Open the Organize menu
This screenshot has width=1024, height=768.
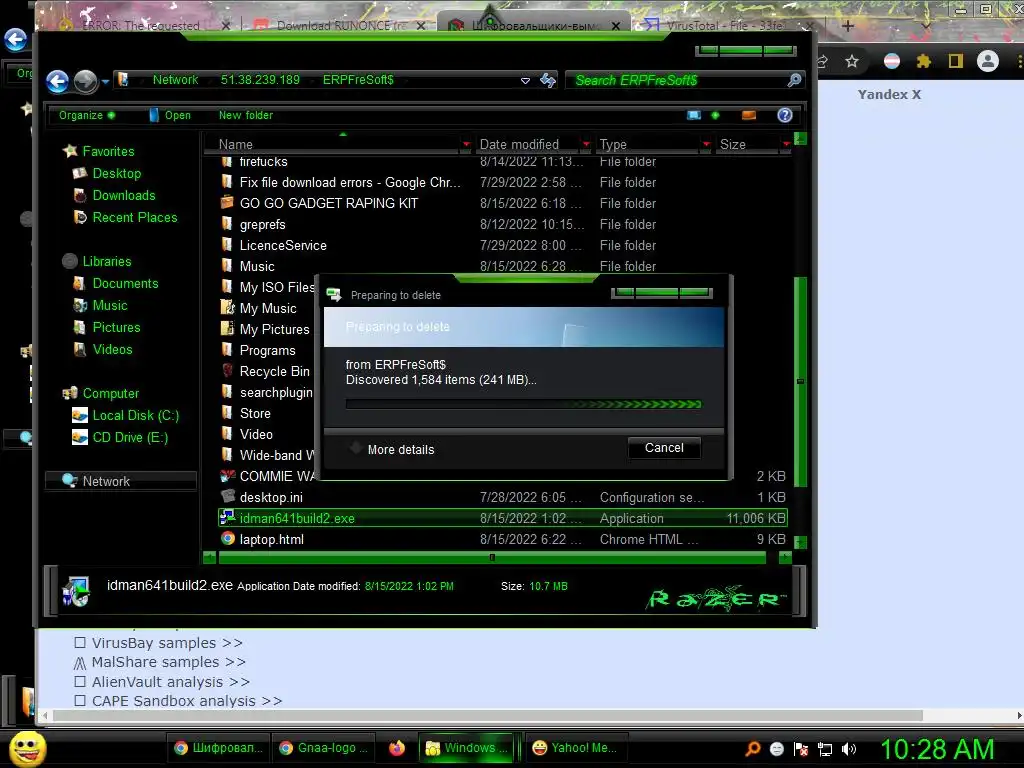(x=87, y=115)
